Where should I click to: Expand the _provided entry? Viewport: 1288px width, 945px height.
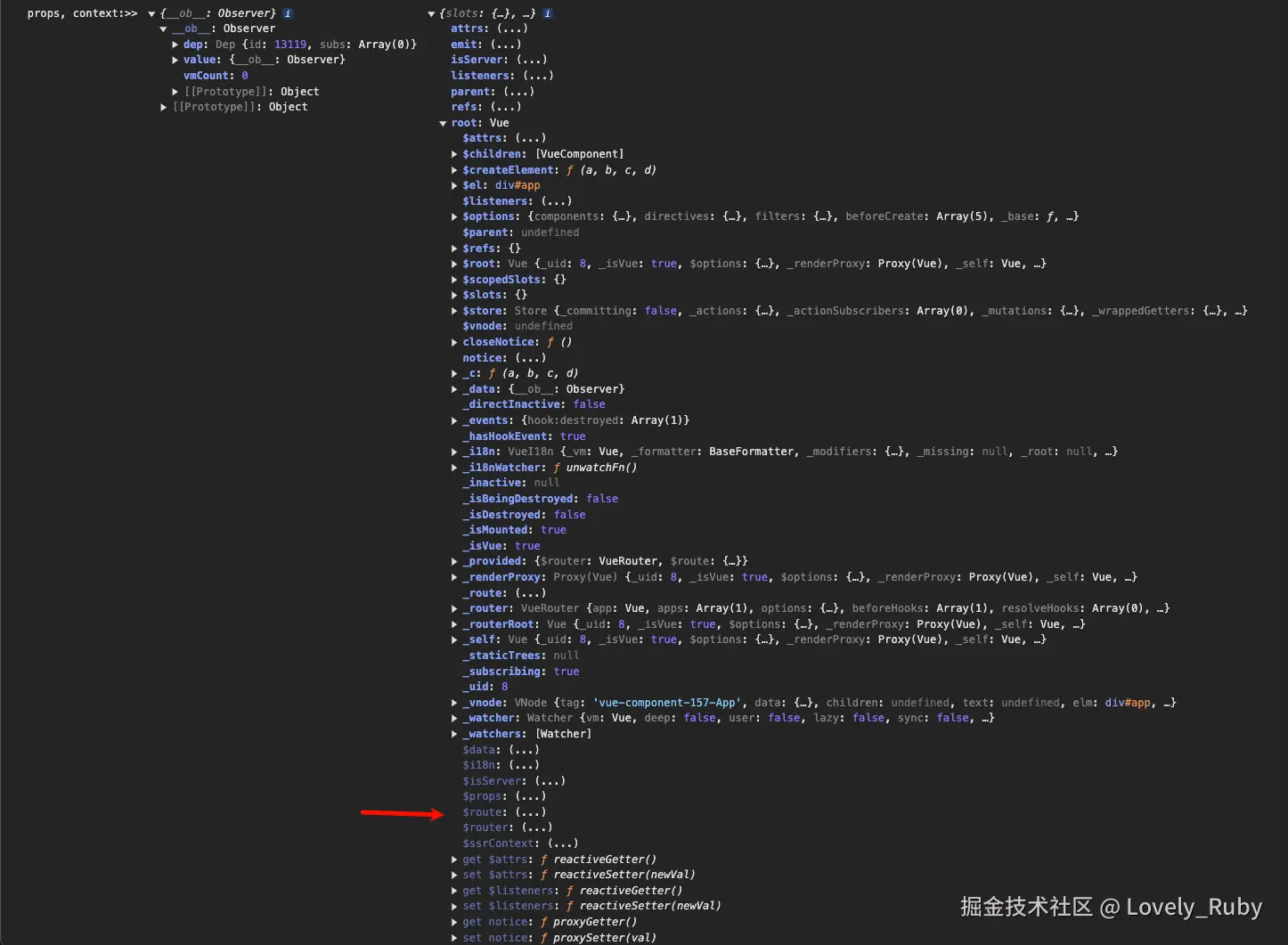[454, 562]
